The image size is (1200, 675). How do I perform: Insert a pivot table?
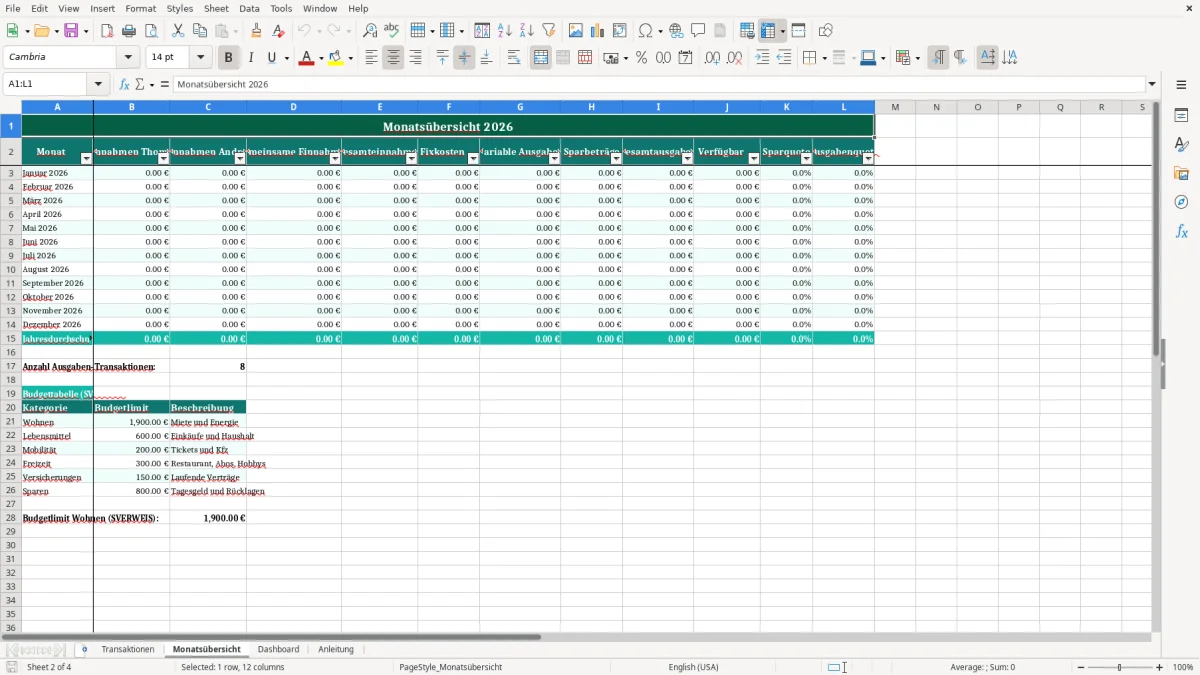[x=620, y=31]
